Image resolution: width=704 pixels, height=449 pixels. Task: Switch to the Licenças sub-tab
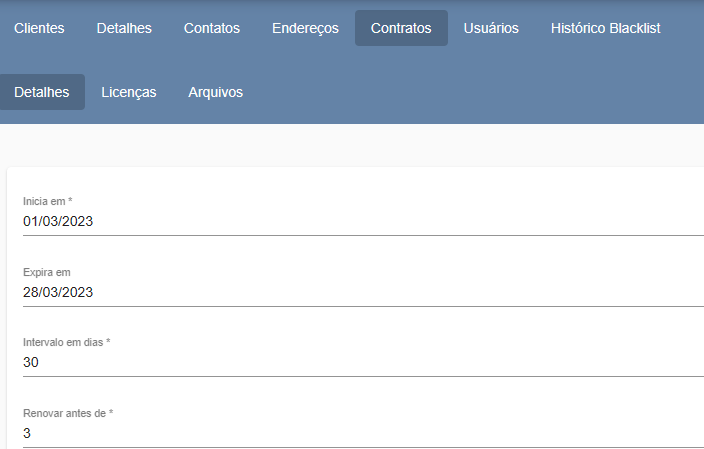coord(129,92)
